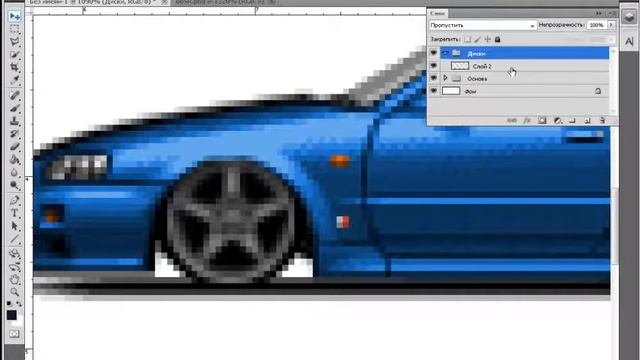Collapse the Диски group

tap(445, 53)
